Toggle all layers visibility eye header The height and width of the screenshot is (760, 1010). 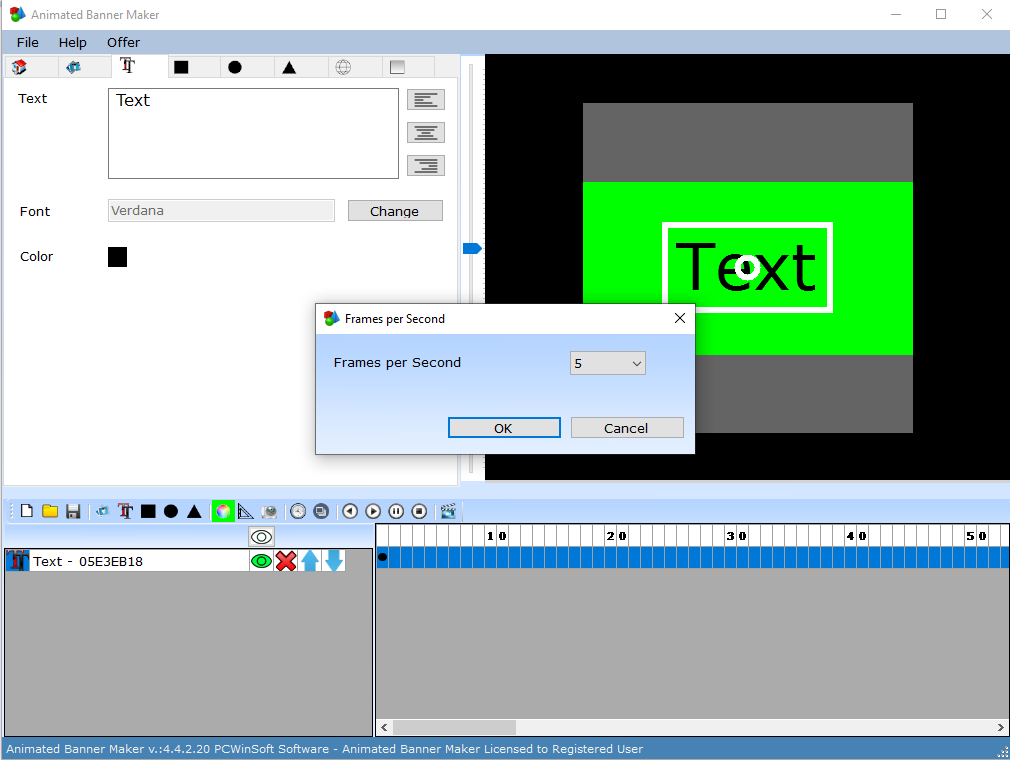pyautogui.click(x=262, y=537)
